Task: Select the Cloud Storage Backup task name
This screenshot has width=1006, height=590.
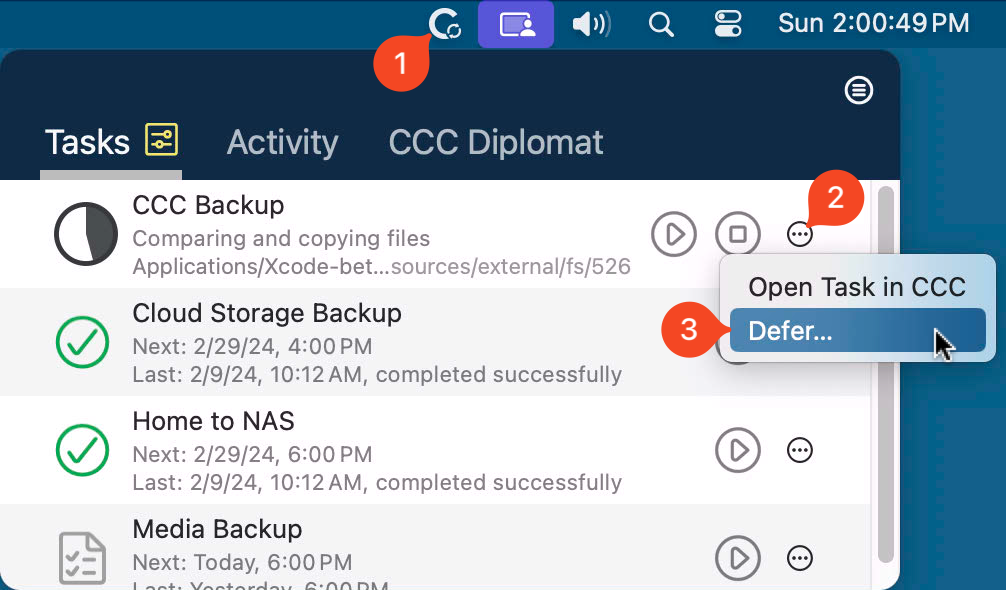Action: pyautogui.click(x=267, y=313)
